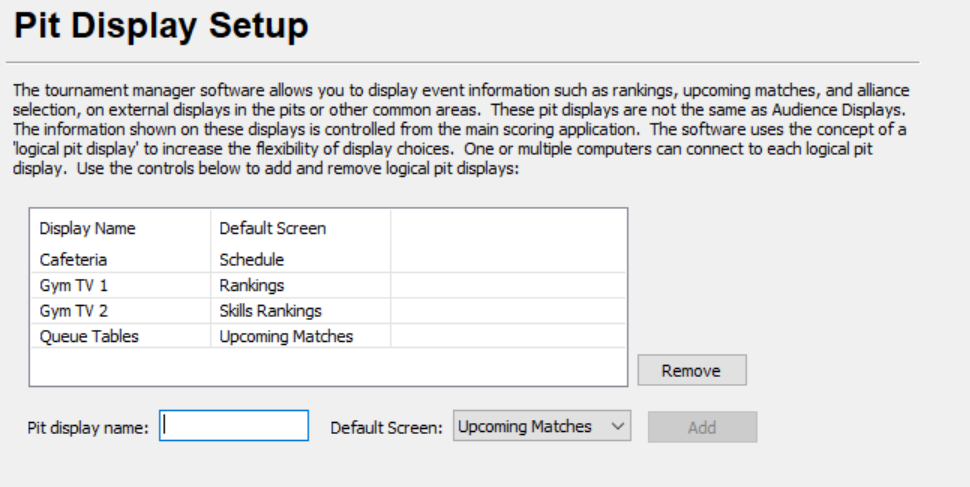The image size is (970, 487).
Task: Click the Rankings cell for Gym TV 1
Action: tap(252, 286)
